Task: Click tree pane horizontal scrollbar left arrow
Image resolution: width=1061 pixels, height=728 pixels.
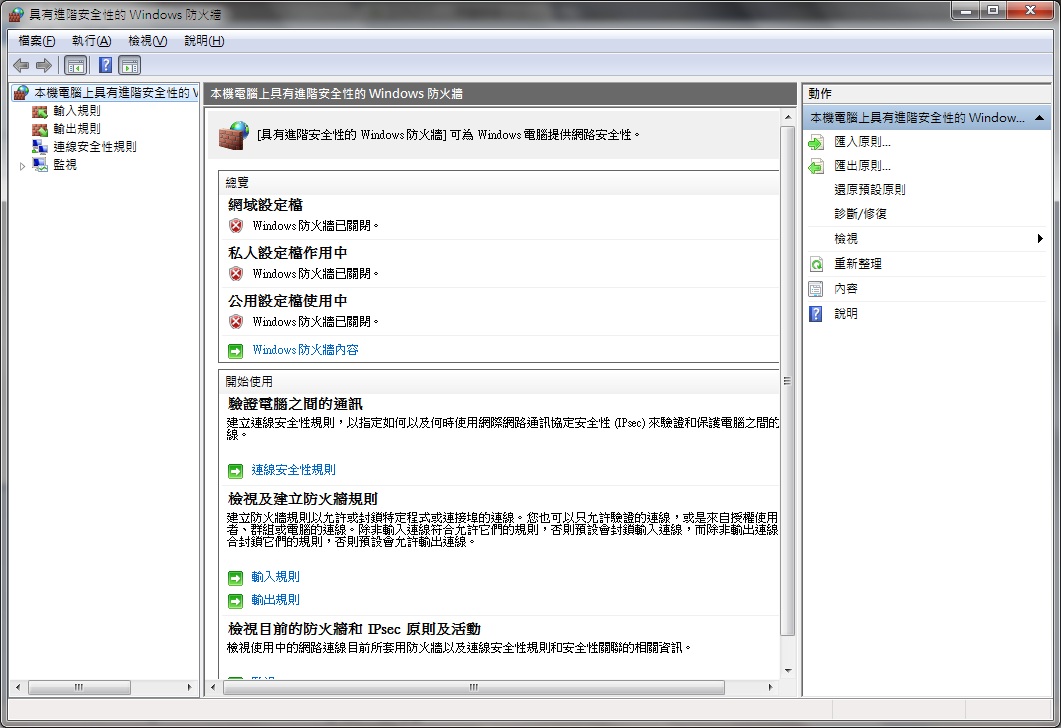Action: [18, 687]
